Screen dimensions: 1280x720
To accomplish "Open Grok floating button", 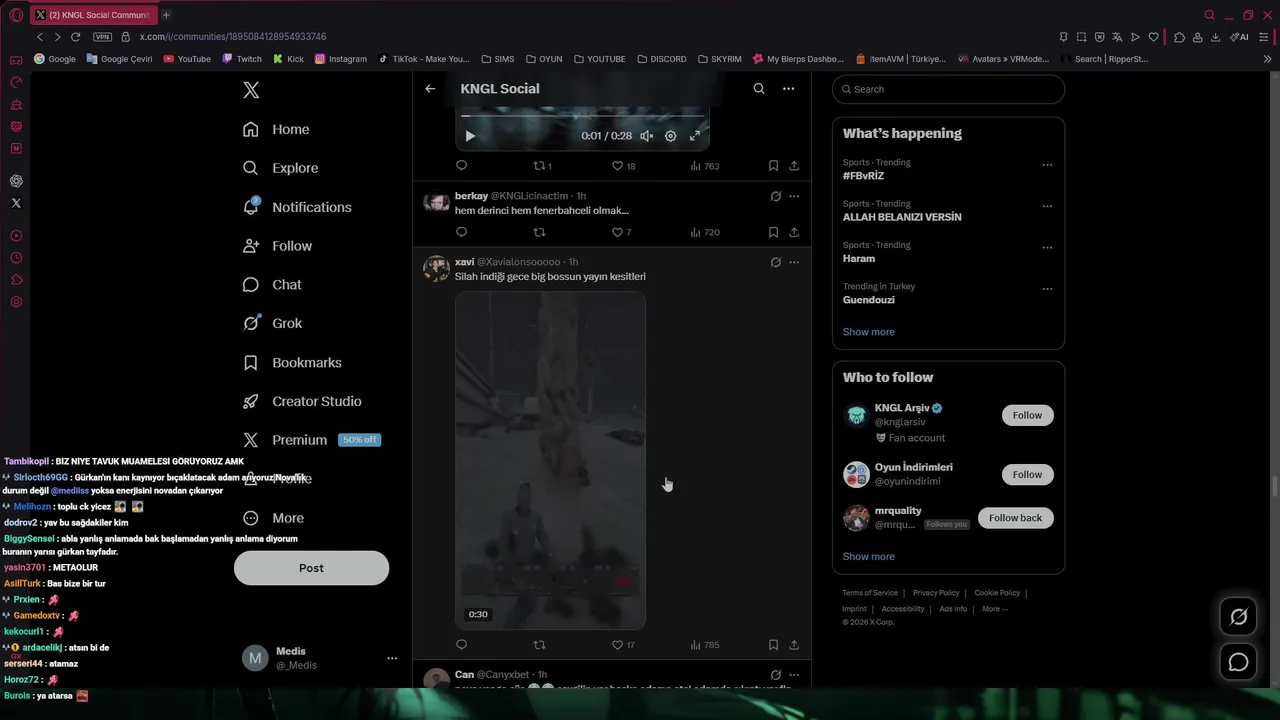I will point(1238,617).
